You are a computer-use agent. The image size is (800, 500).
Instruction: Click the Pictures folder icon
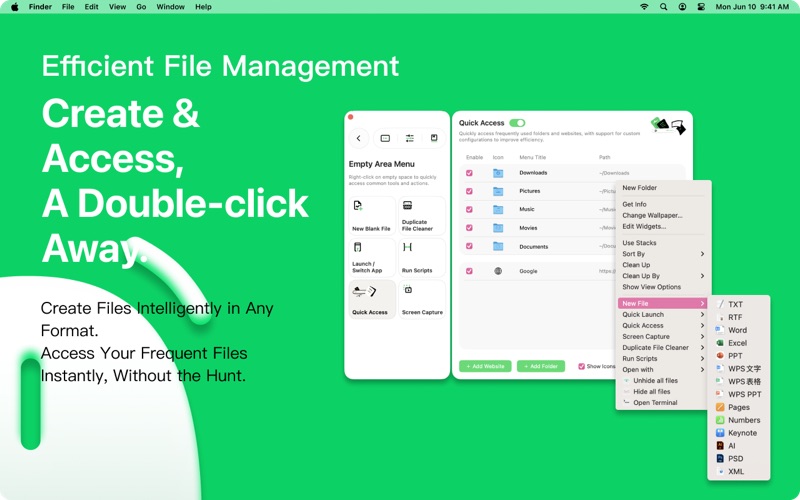click(x=498, y=191)
